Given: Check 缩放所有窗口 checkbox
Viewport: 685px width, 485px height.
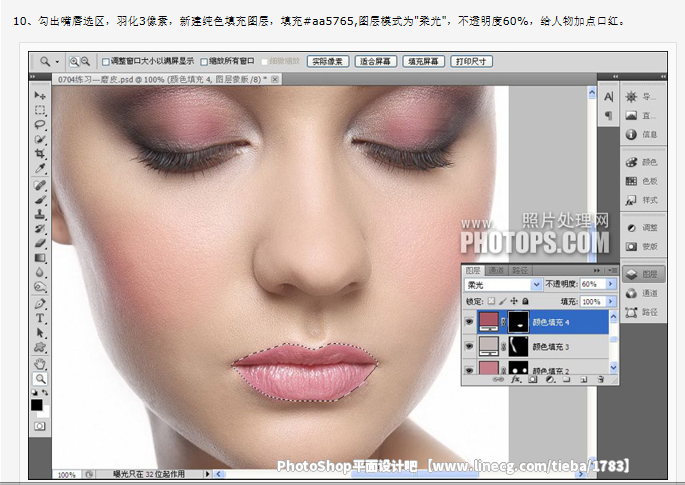Looking at the screenshot, I should (204, 62).
